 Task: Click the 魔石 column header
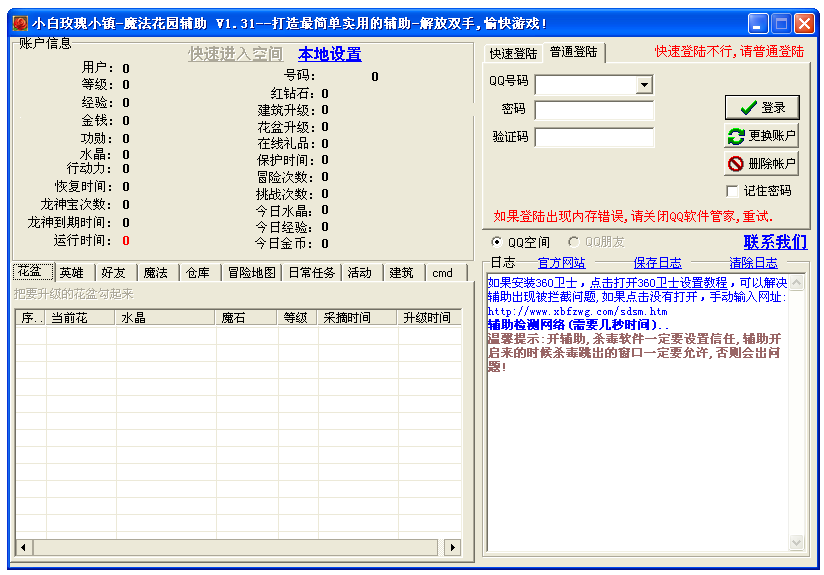click(246, 317)
